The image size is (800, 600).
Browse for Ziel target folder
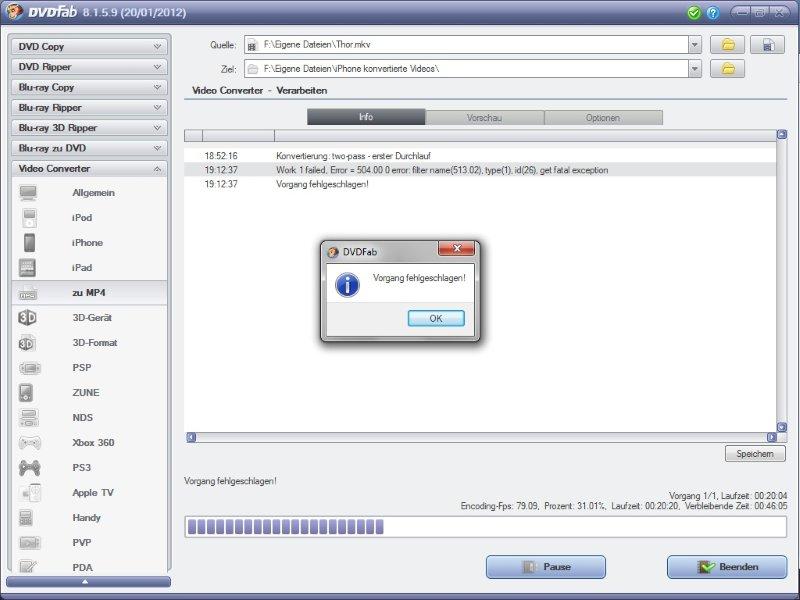point(728,68)
